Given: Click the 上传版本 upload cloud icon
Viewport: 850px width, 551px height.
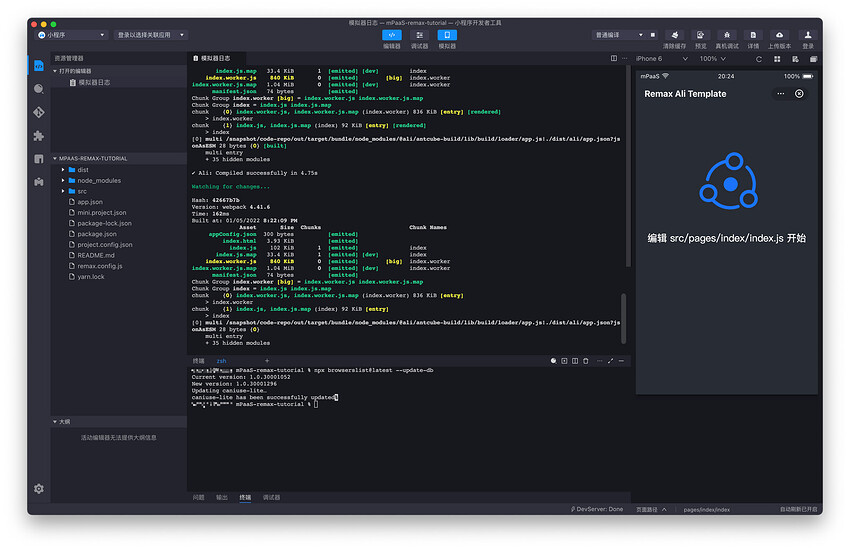Looking at the screenshot, I should tap(779, 35).
